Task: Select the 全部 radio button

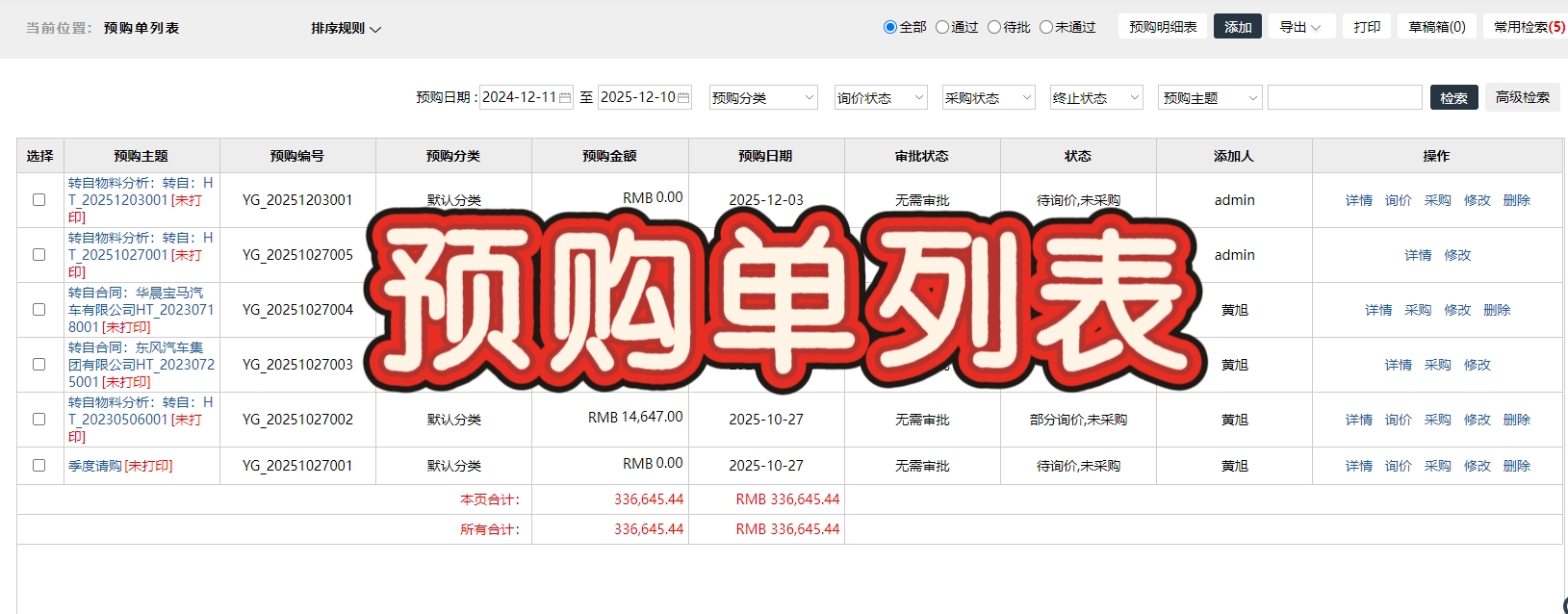Action: (x=890, y=27)
